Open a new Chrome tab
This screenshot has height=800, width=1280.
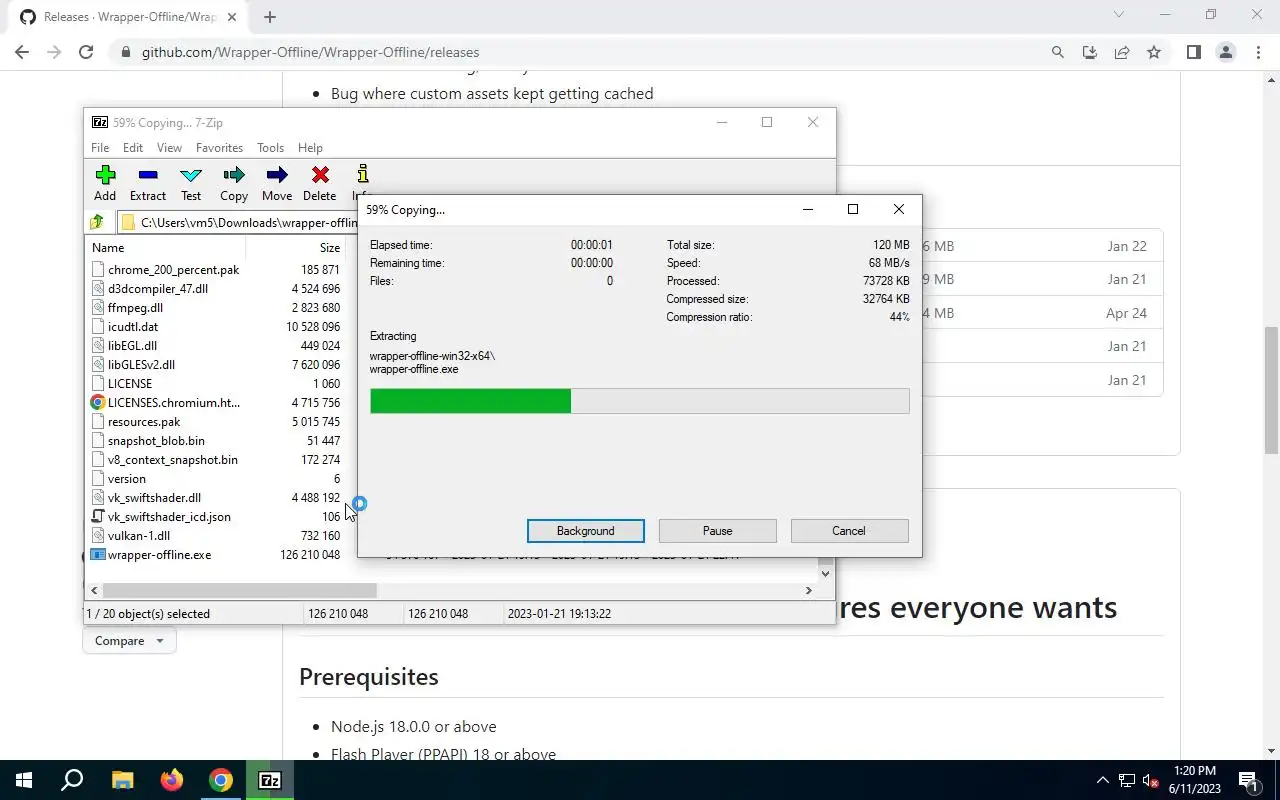(270, 17)
